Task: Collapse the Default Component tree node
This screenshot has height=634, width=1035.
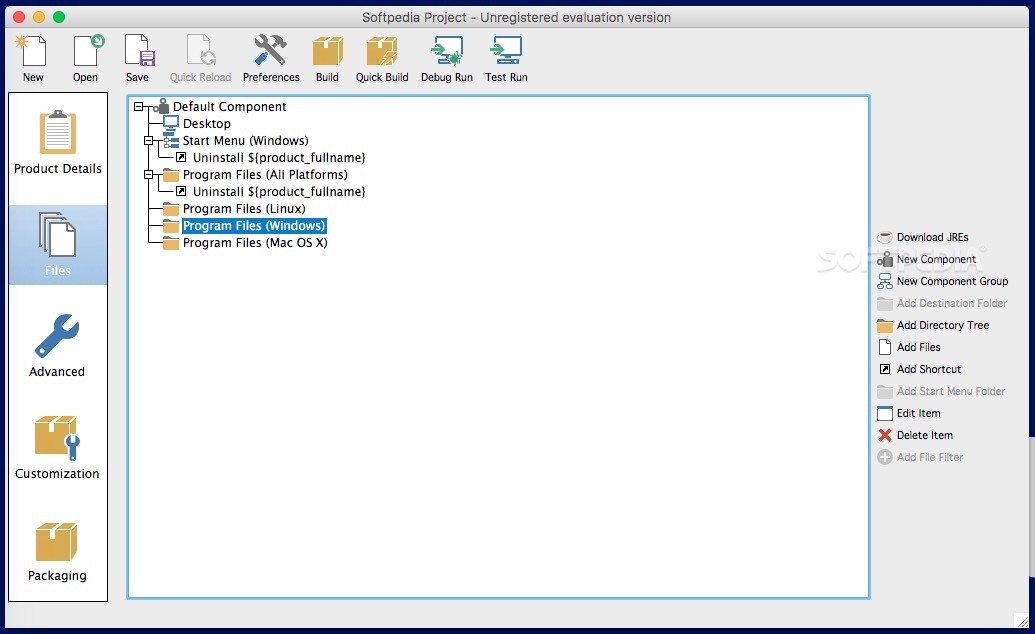Action: point(137,107)
